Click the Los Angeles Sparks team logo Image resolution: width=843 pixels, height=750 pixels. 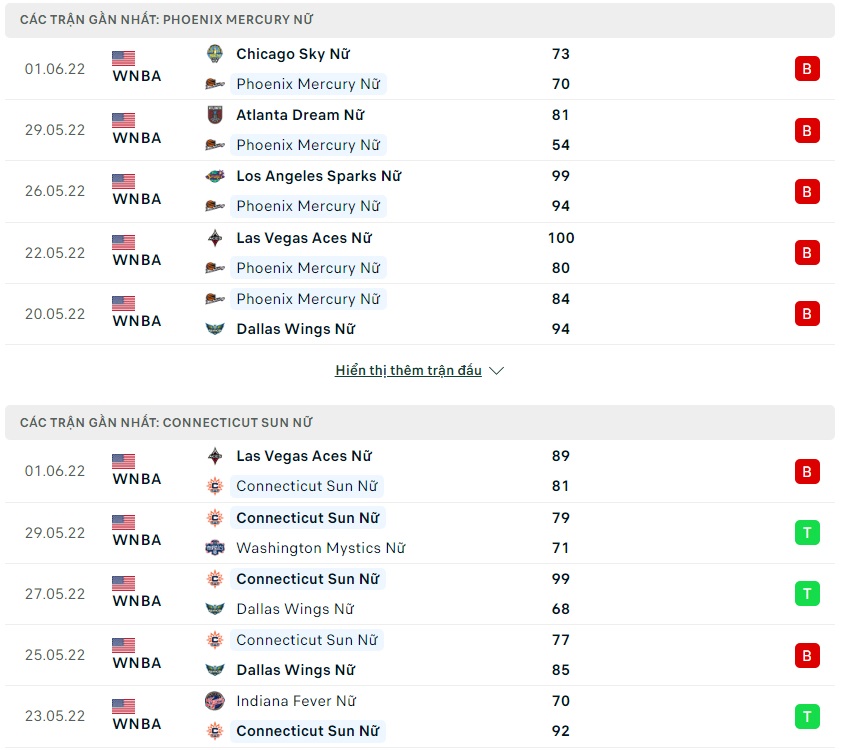pyautogui.click(x=215, y=176)
